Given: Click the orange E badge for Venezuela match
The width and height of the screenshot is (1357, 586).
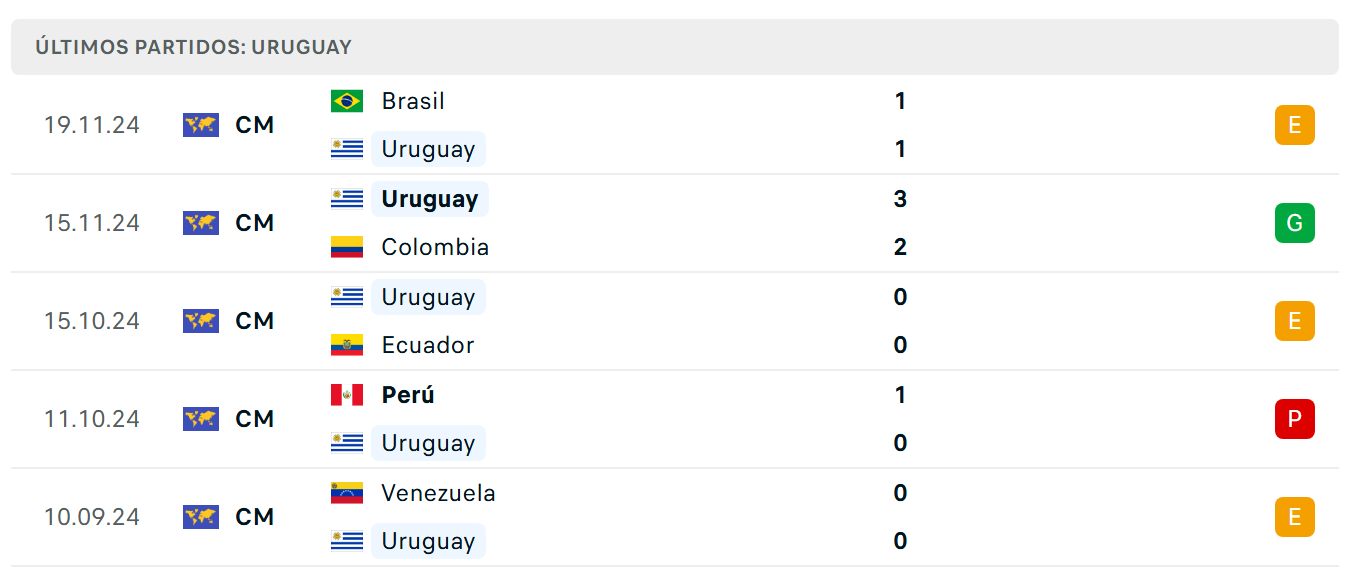Looking at the screenshot, I should [x=1294, y=517].
